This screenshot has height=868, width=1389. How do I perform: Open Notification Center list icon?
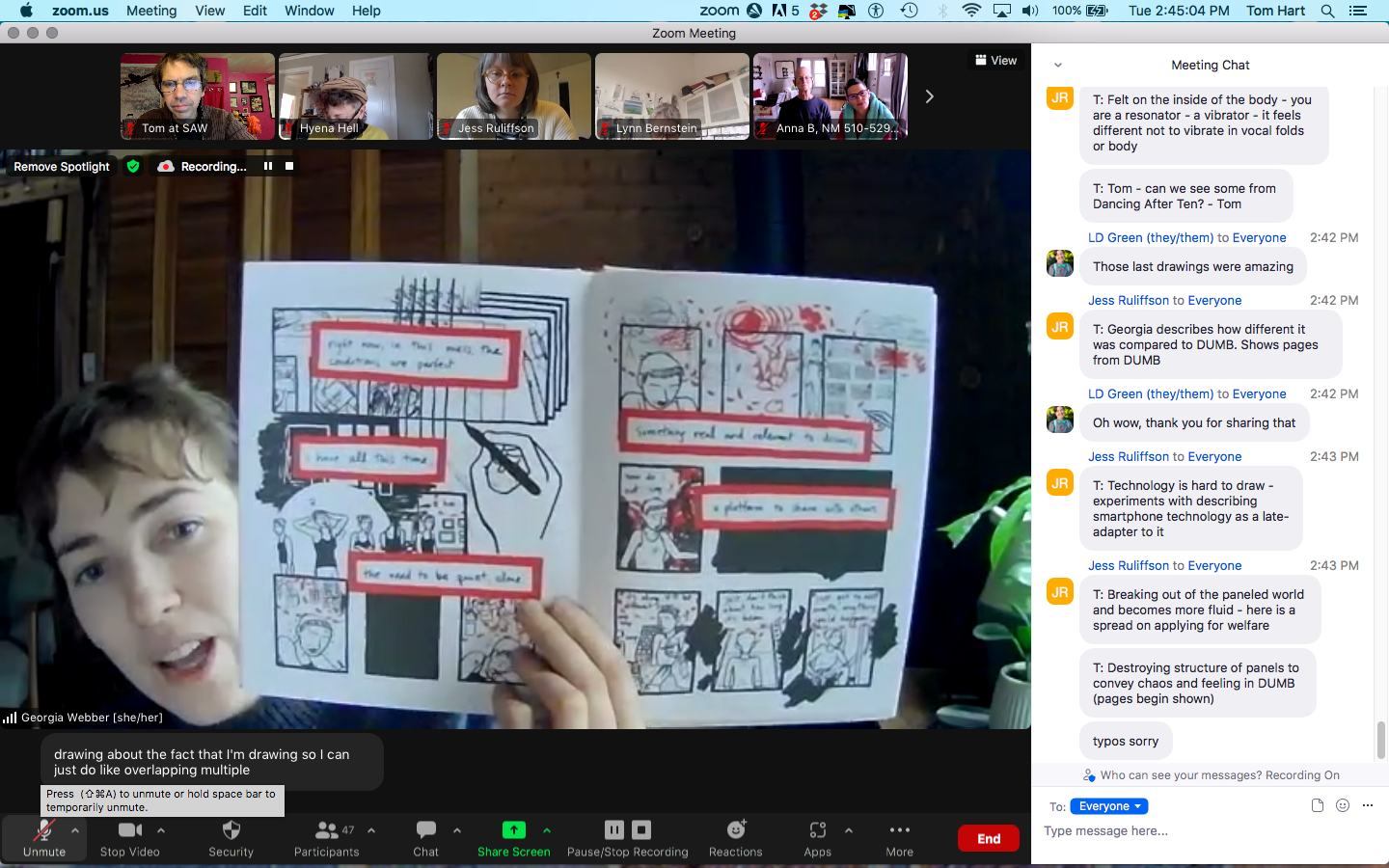pyautogui.click(x=1358, y=11)
